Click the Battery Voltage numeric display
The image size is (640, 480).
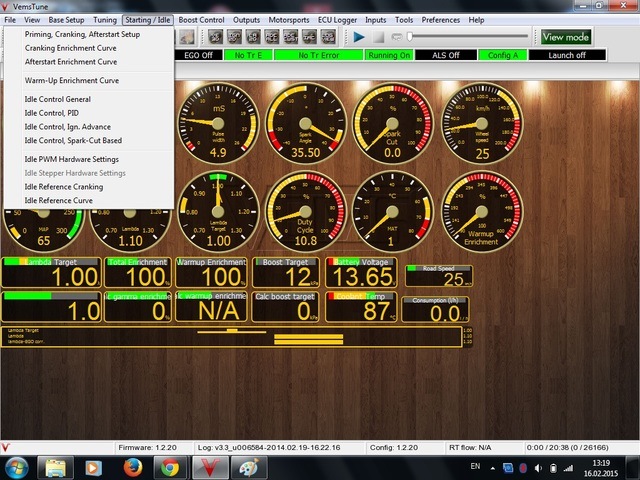(361, 272)
